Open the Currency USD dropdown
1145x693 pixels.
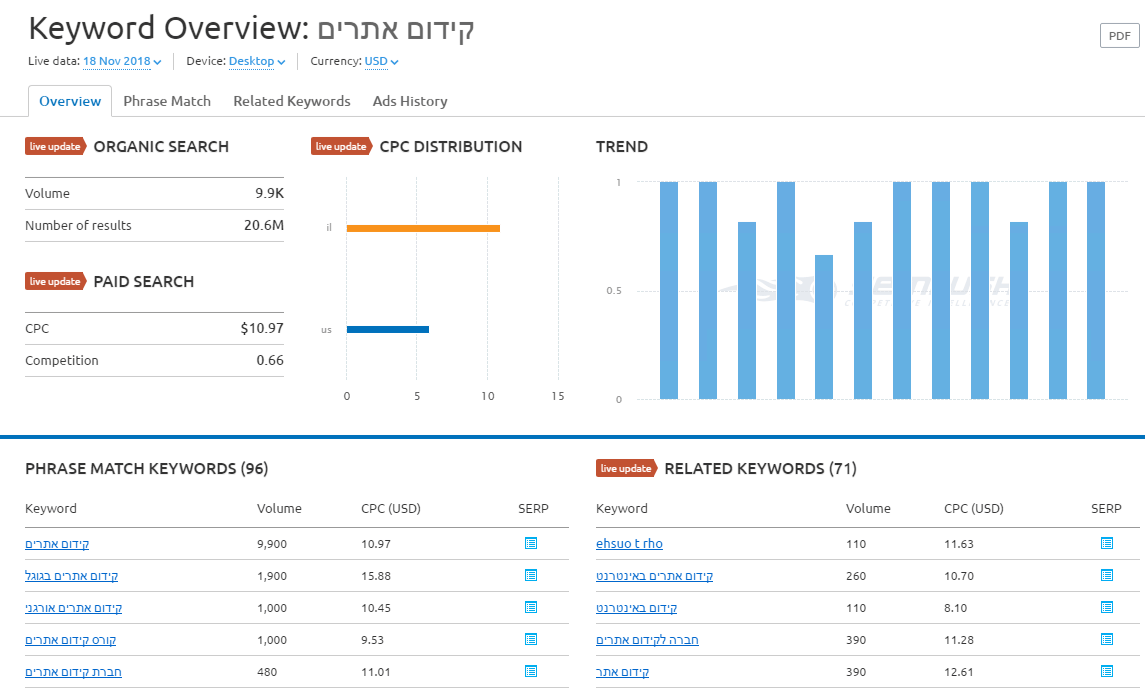click(x=381, y=61)
